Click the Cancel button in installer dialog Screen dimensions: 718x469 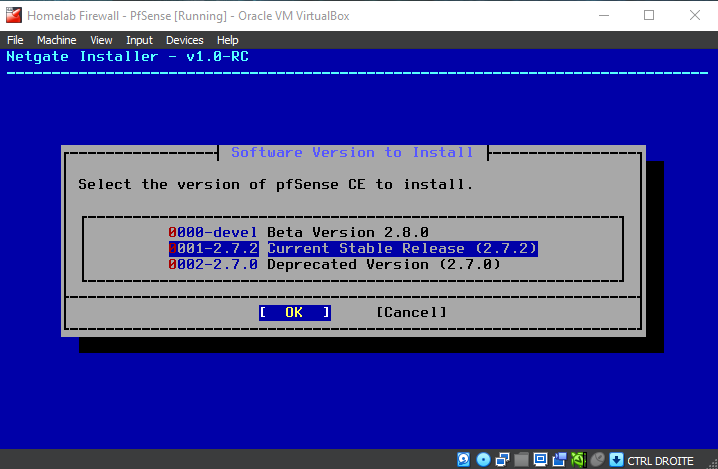click(x=411, y=312)
